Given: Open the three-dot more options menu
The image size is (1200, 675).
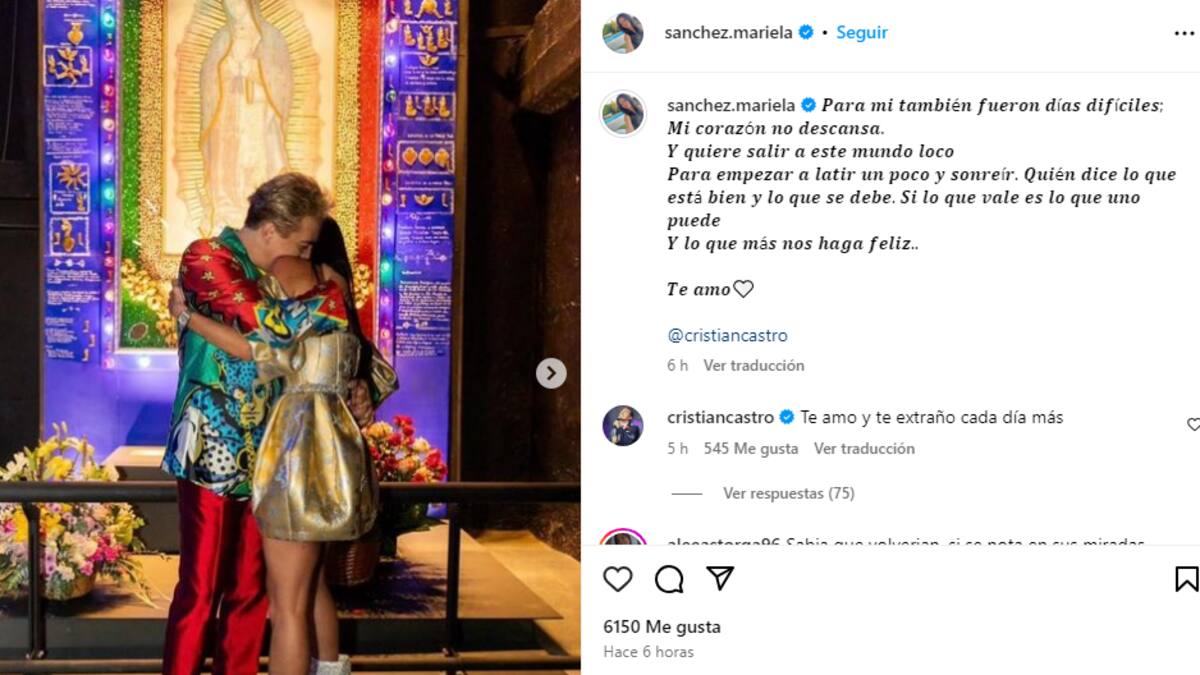Looking at the screenshot, I should pyautogui.click(x=1184, y=33).
